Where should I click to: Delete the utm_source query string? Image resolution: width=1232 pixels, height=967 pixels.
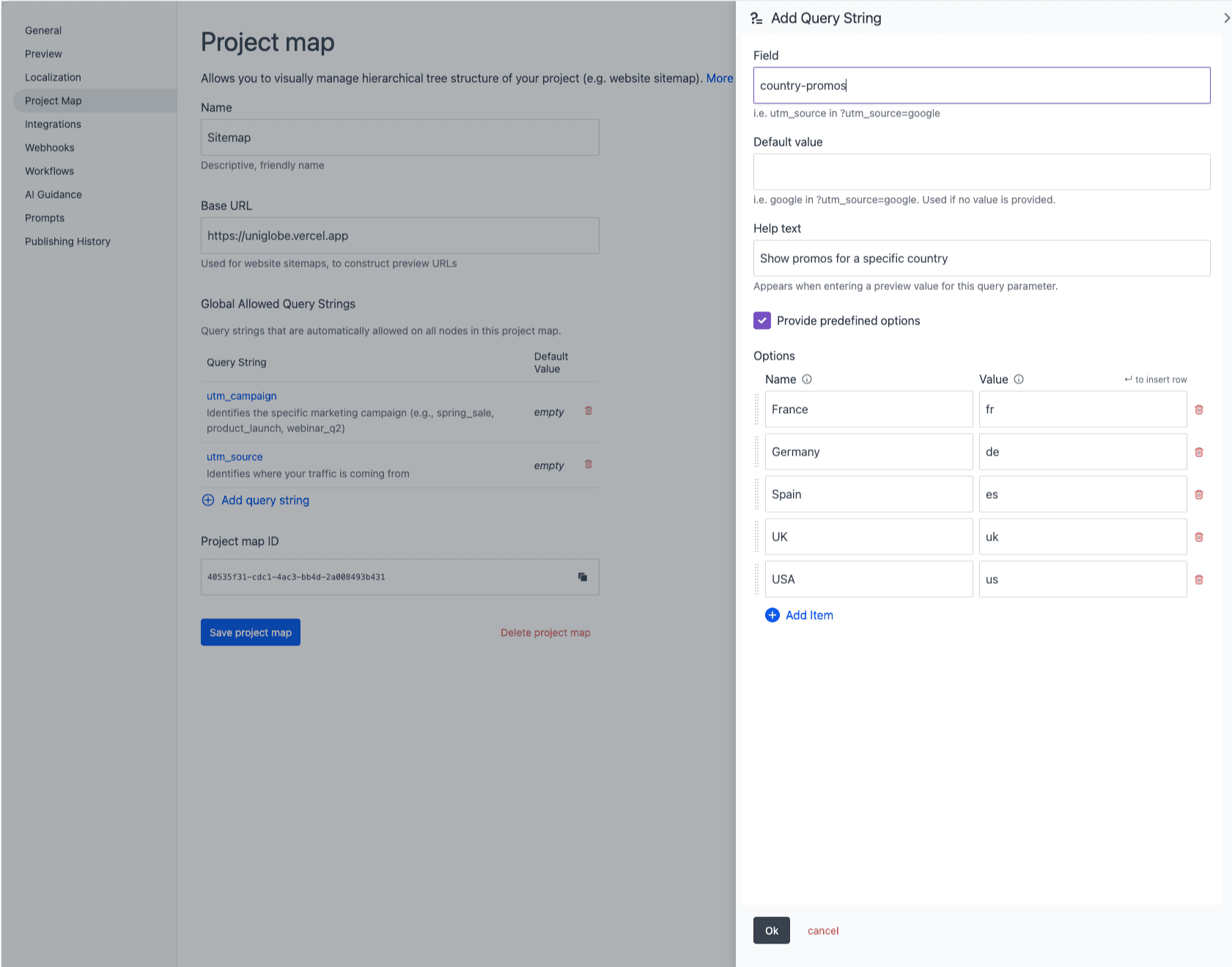588,464
